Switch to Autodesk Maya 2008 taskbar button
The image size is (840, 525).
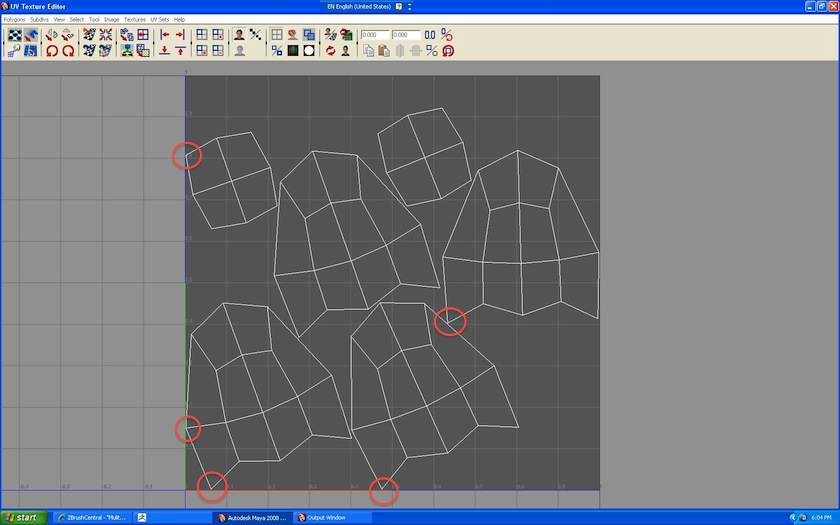tap(253, 517)
